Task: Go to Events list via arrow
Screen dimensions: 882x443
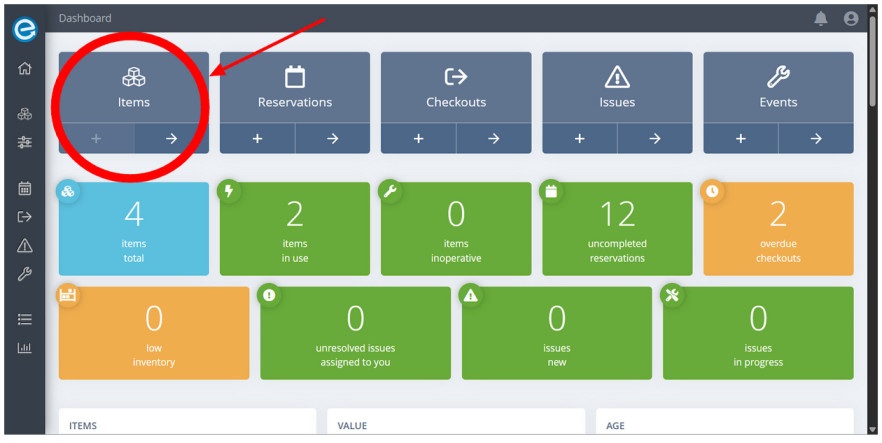Action: pyautogui.click(x=816, y=138)
